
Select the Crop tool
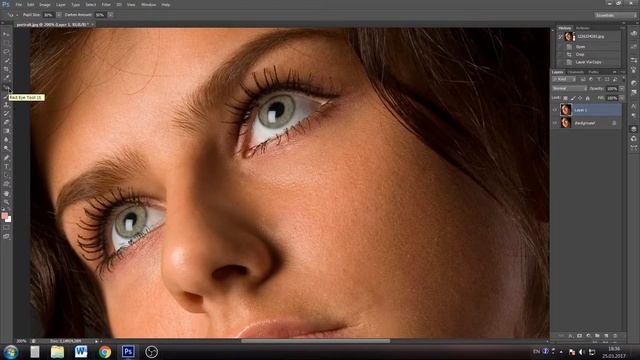(6, 69)
